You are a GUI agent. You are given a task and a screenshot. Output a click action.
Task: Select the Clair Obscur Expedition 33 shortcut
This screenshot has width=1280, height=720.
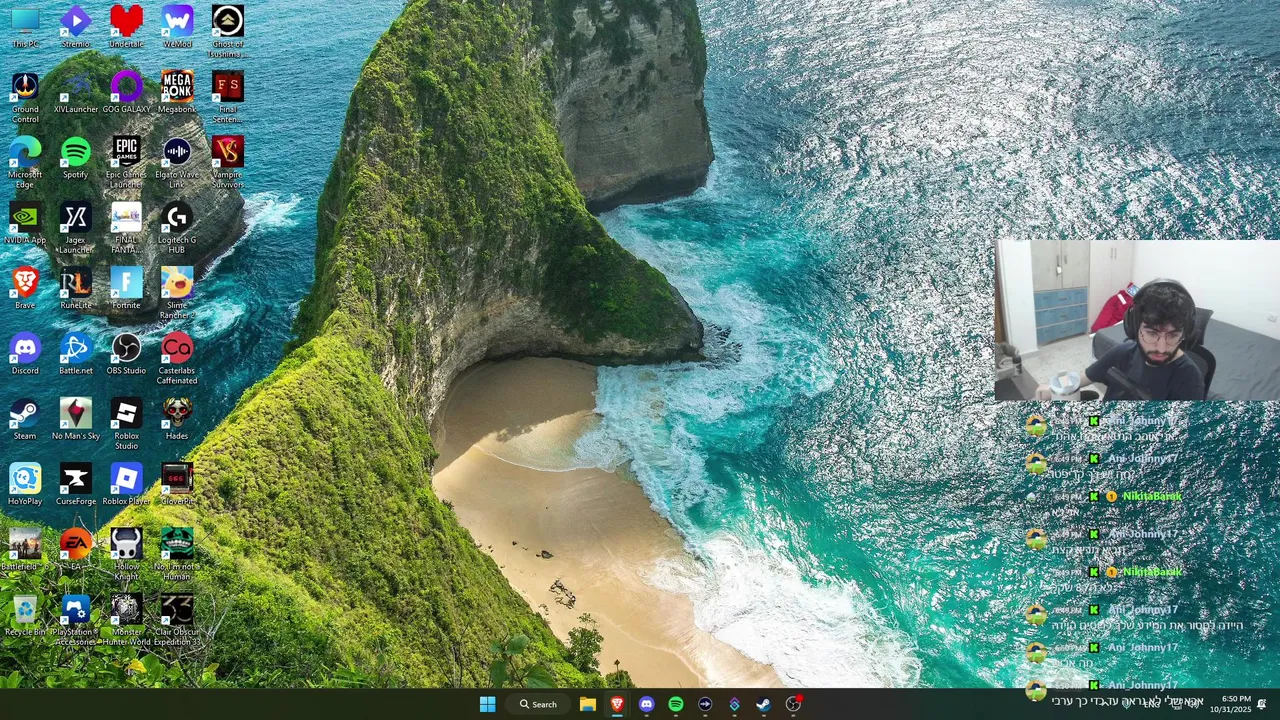click(177, 619)
